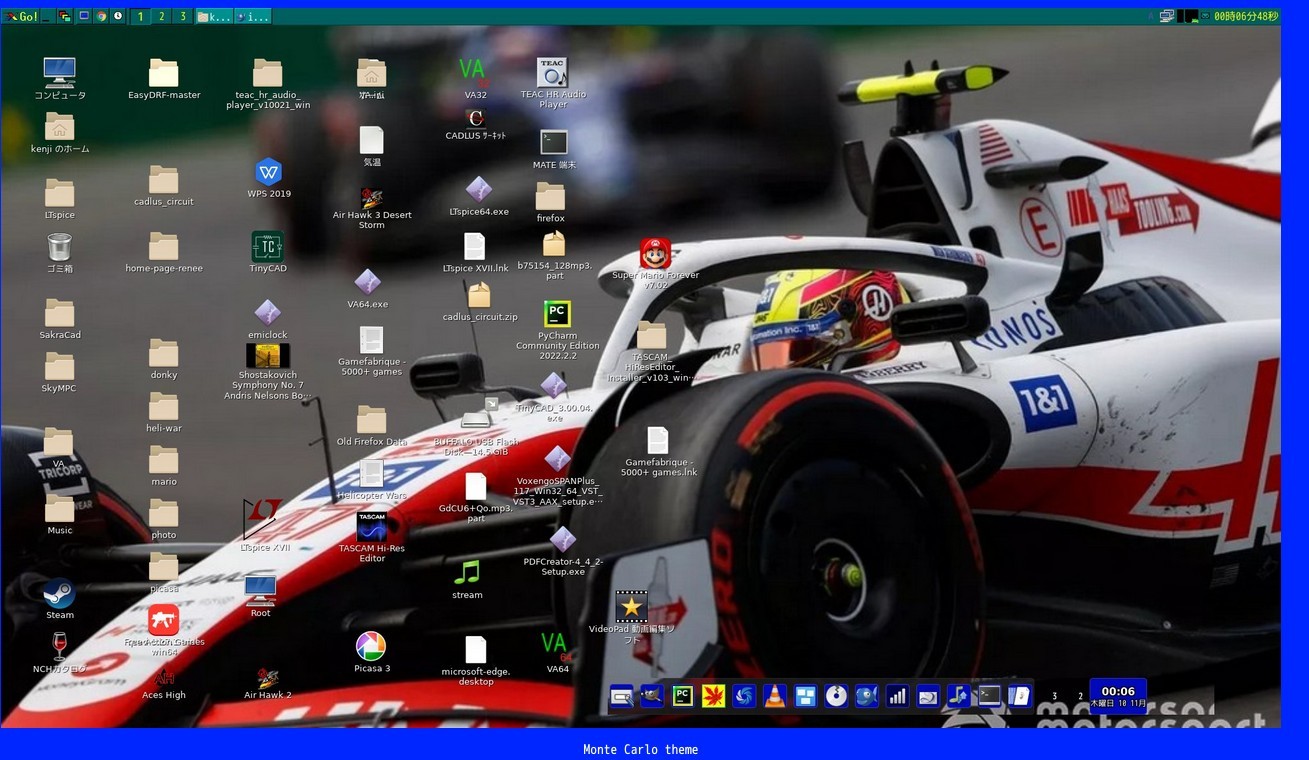
Task: Click the terminal icon in the dock
Action: [x=989, y=696]
